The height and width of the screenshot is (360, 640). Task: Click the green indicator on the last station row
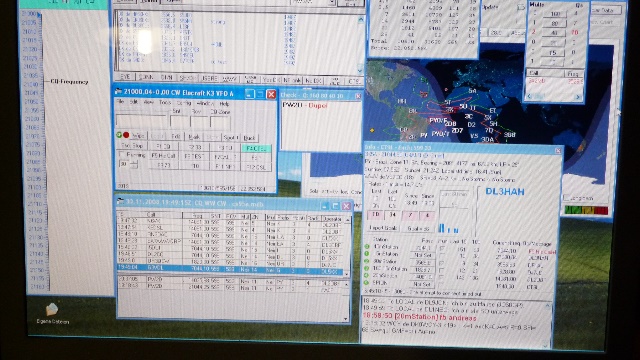[x=367, y=282]
